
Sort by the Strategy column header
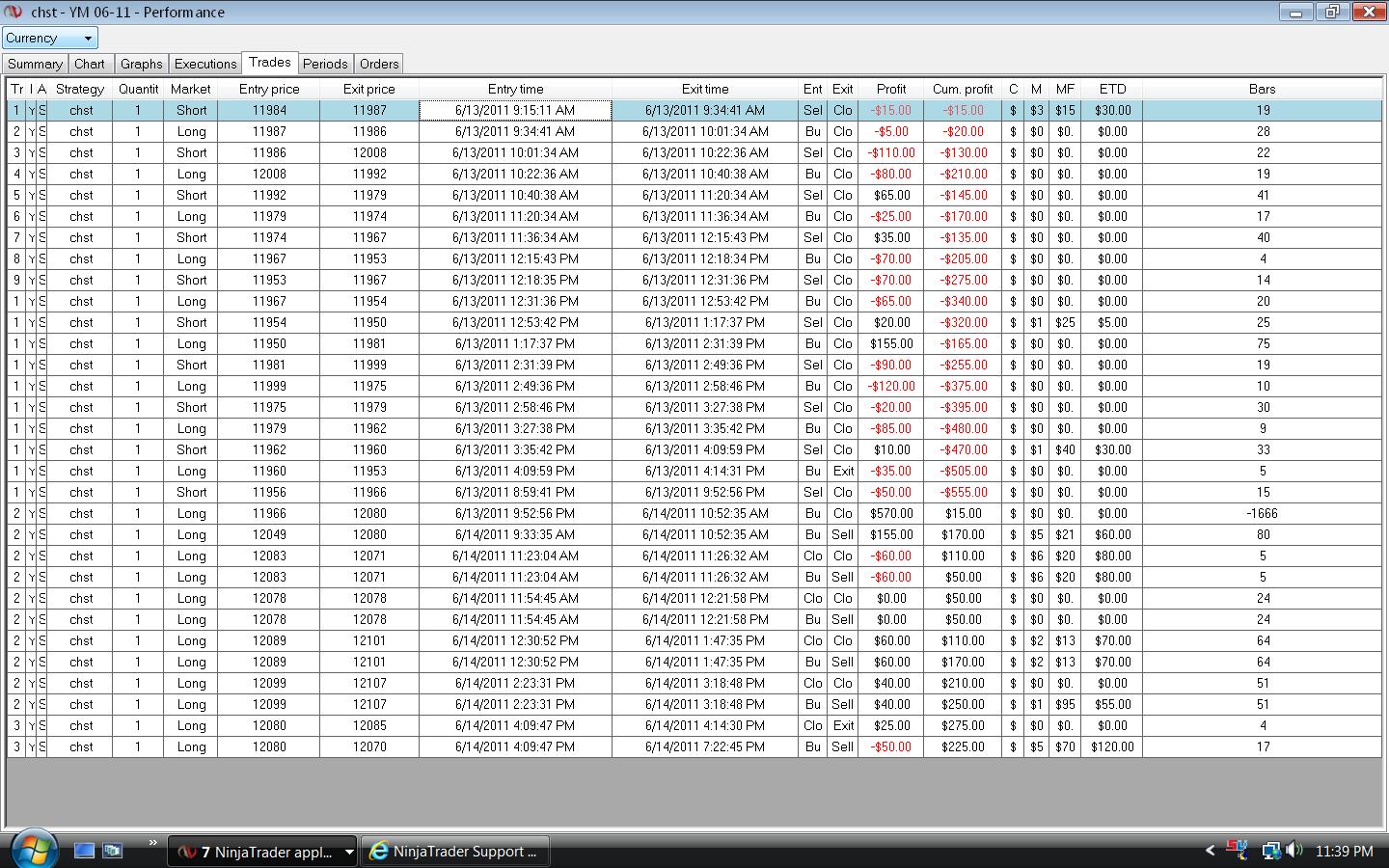tap(80, 89)
